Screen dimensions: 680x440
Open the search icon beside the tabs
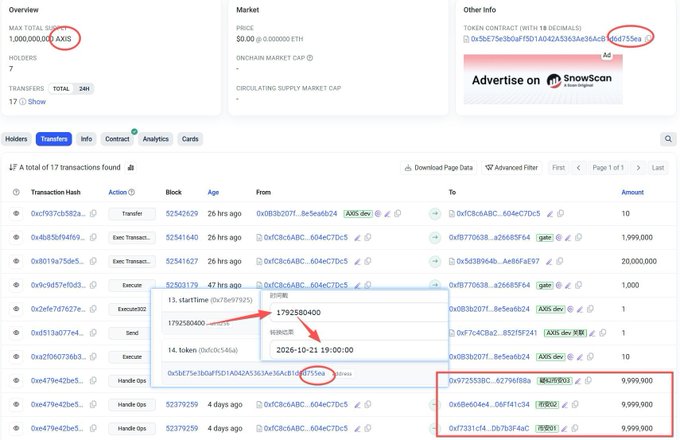[x=668, y=139]
